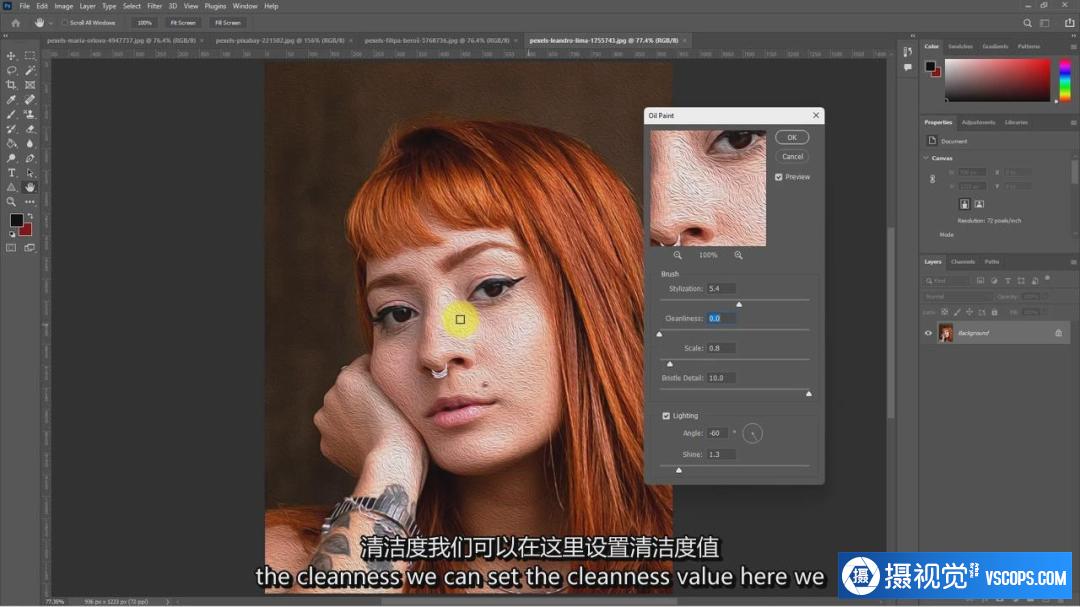The image size is (1080, 607).
Task: Select the Dodge tool
Action: (x=11, y=158)
